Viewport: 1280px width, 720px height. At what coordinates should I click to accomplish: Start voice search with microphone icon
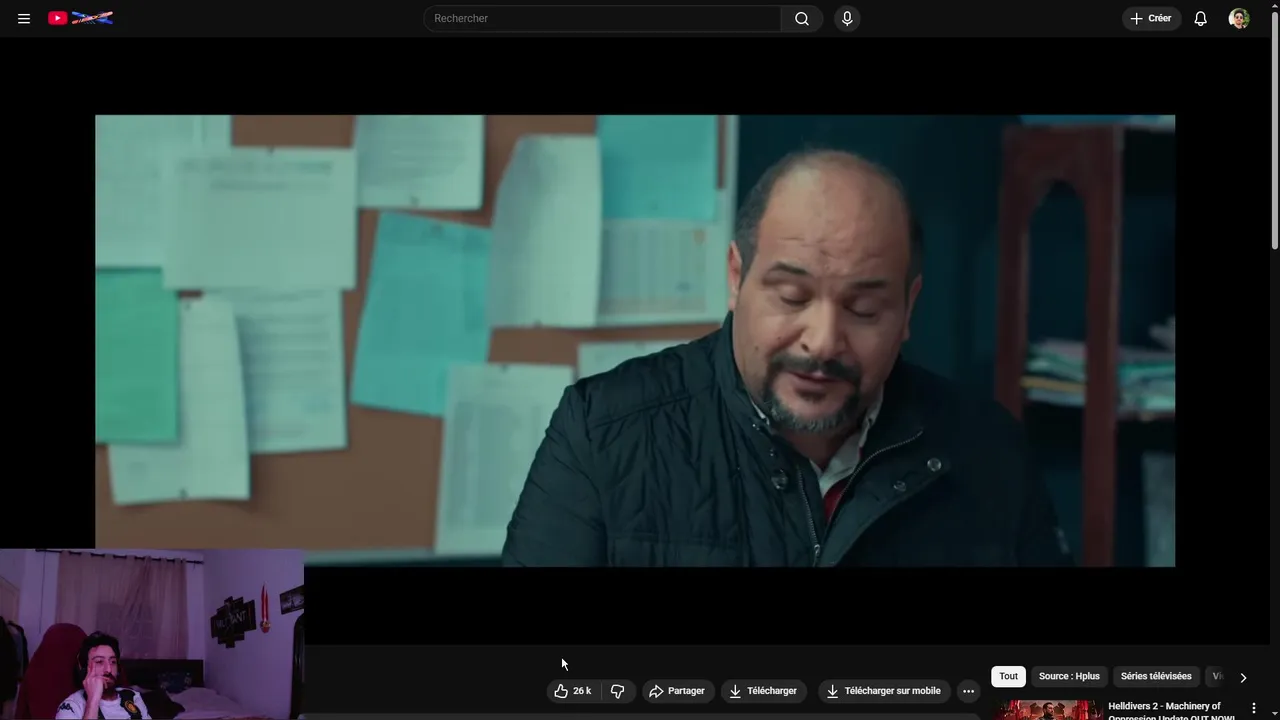(x=847, y=18)
